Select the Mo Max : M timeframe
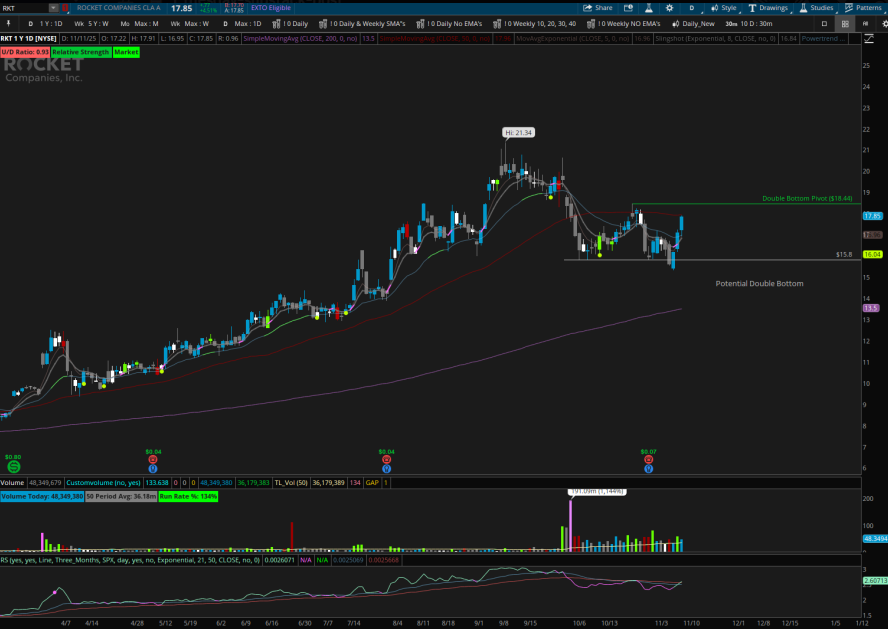This screenshot has height=629, width=888. click(139, 24)
